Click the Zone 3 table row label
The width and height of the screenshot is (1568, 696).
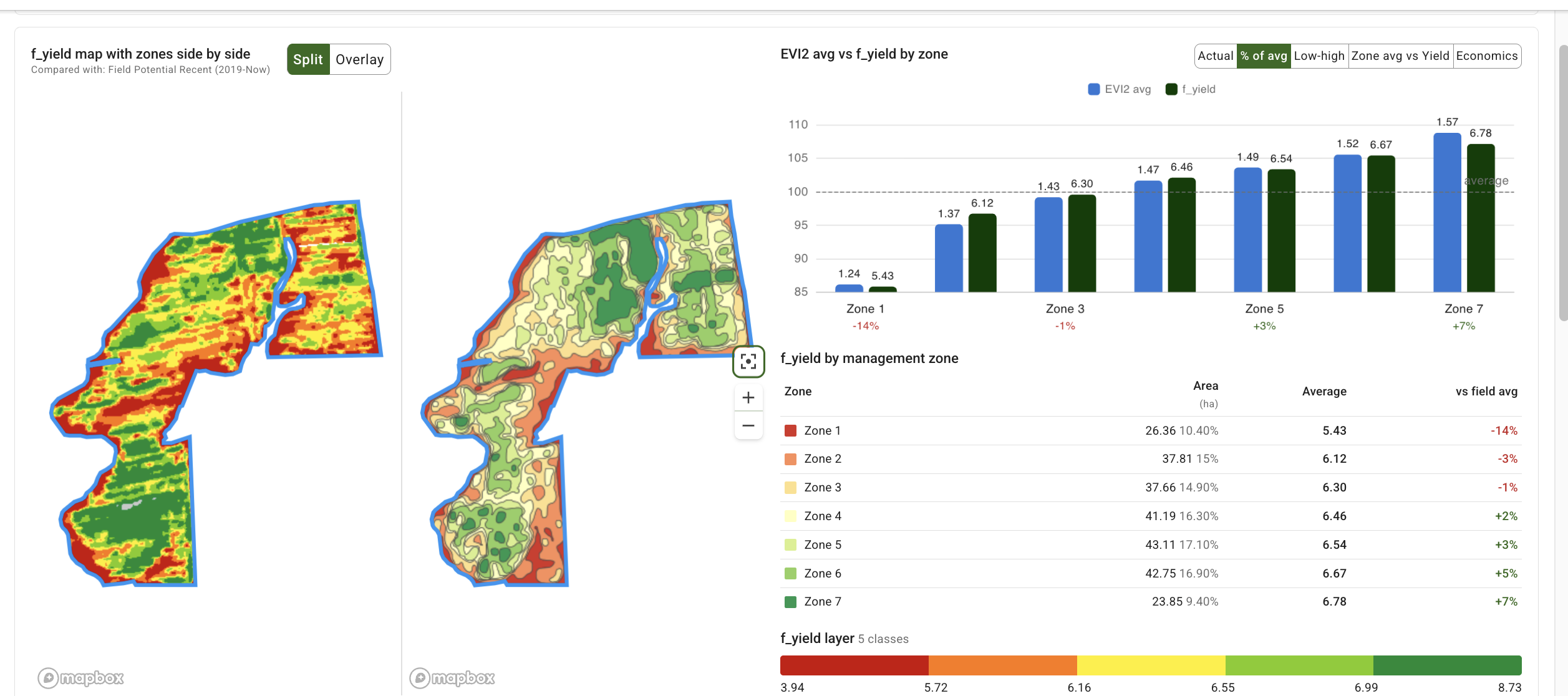pos(823,488)
